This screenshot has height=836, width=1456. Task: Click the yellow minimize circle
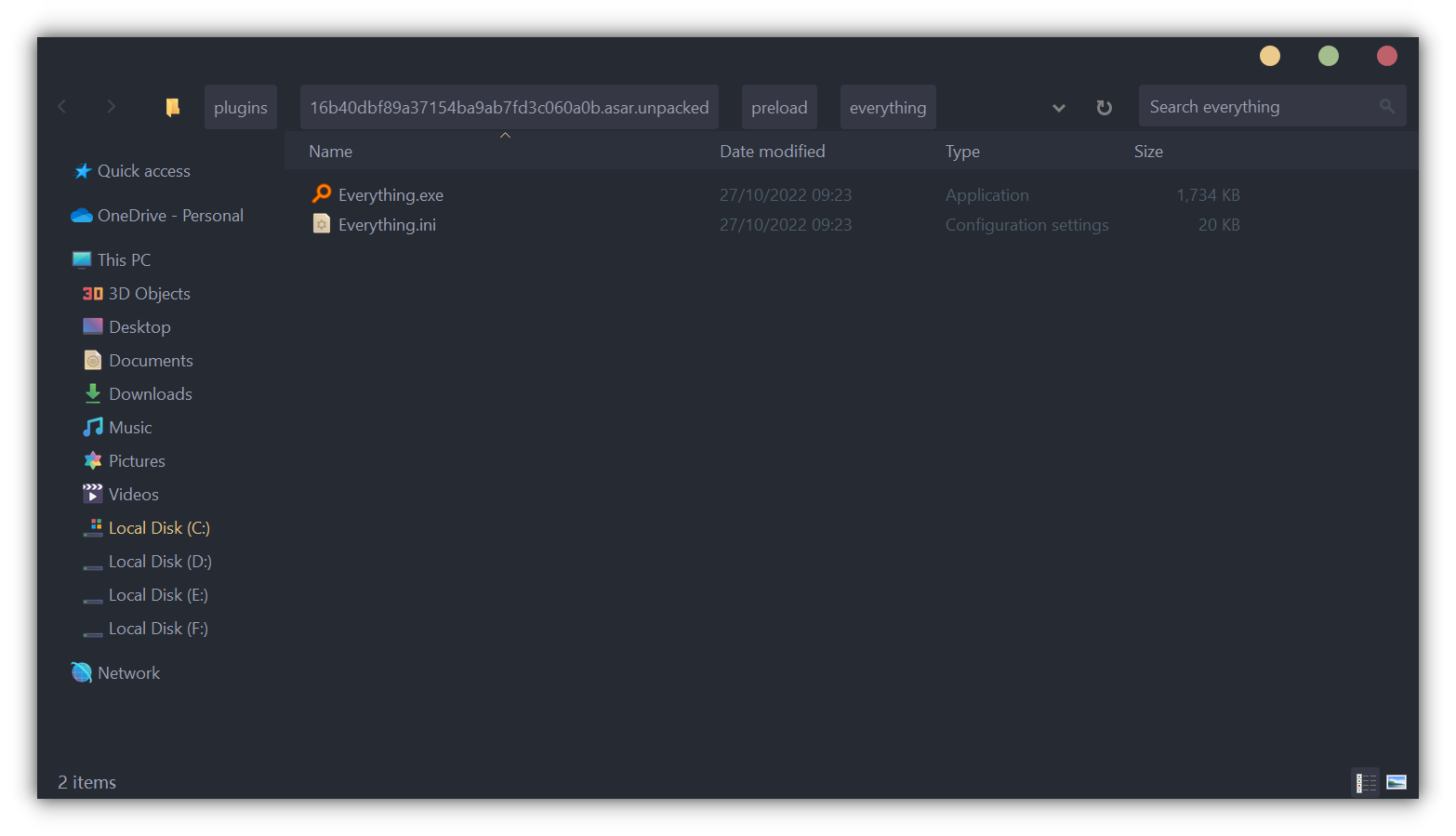[x=1270, y=56]
